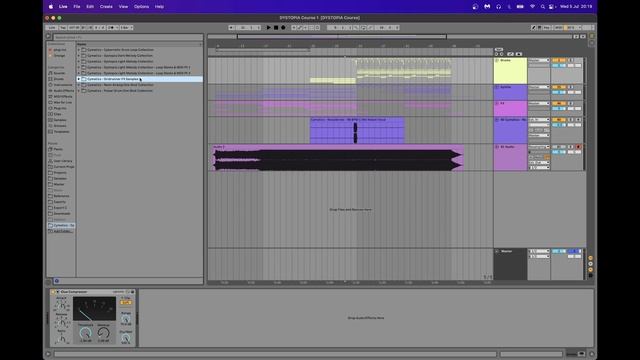640x360 pixels.
Task: Click the browser search field
Action: 127,37
